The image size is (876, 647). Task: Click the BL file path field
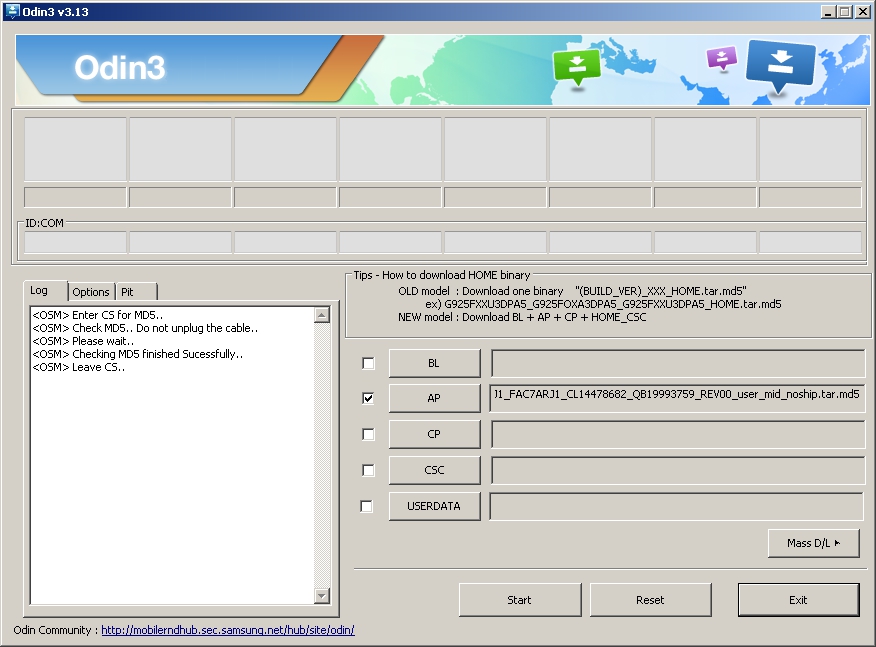tap(678, 364)
